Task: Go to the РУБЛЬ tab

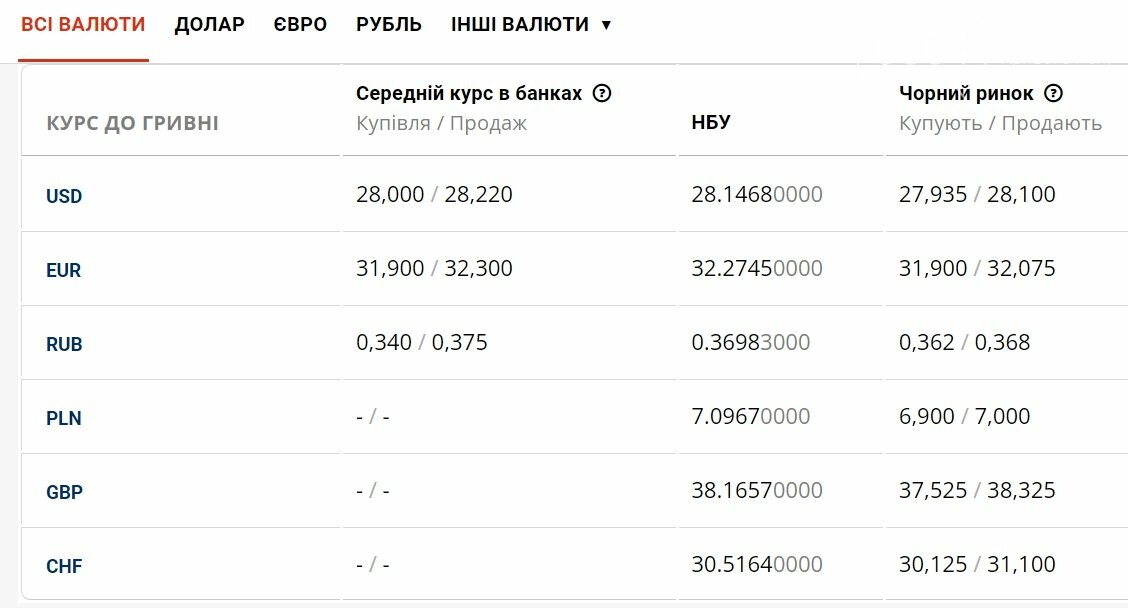Action: click(x=388, y=24)
